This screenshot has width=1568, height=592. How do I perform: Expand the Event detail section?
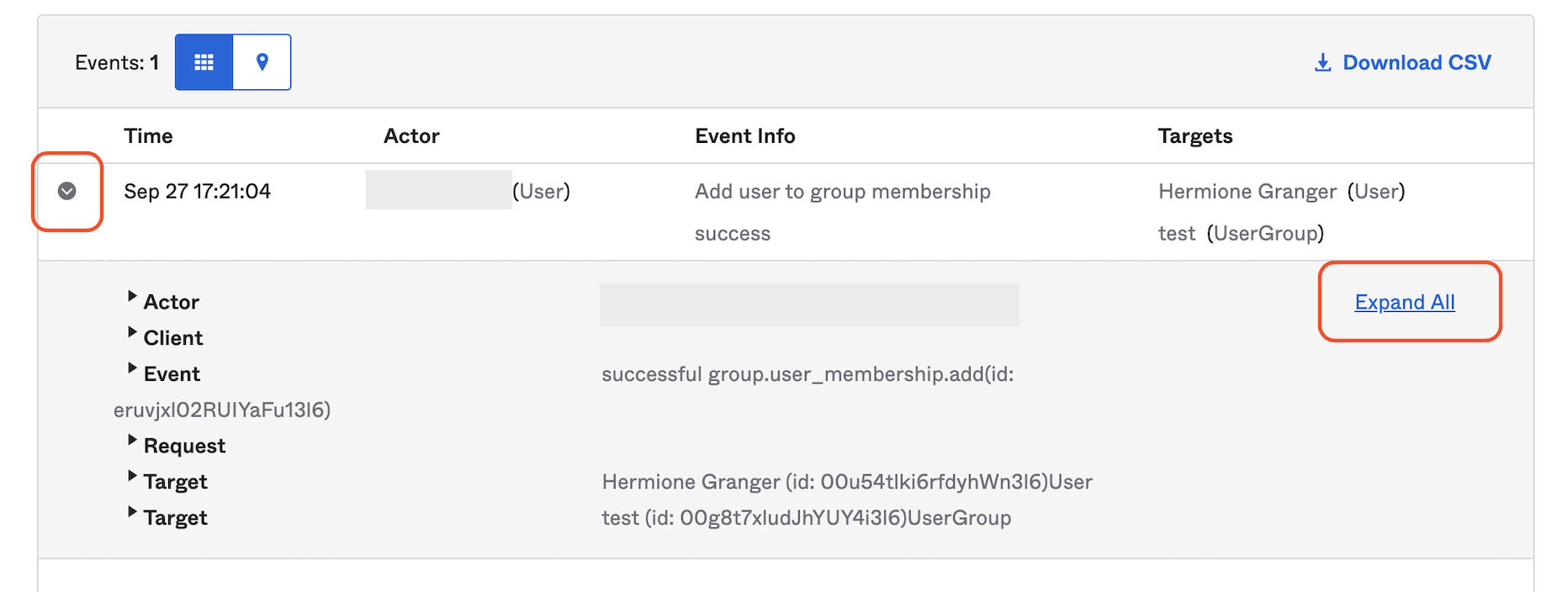tap(132, 369)
